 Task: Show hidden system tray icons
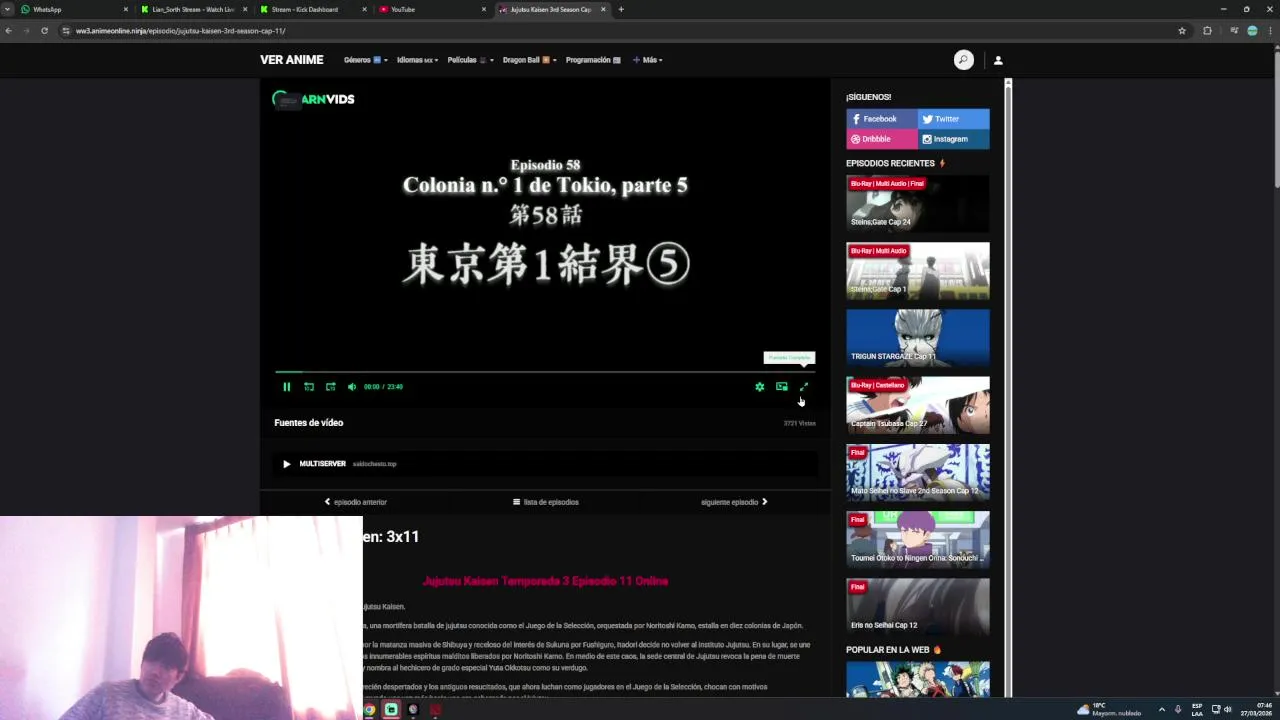[1162, 710]
